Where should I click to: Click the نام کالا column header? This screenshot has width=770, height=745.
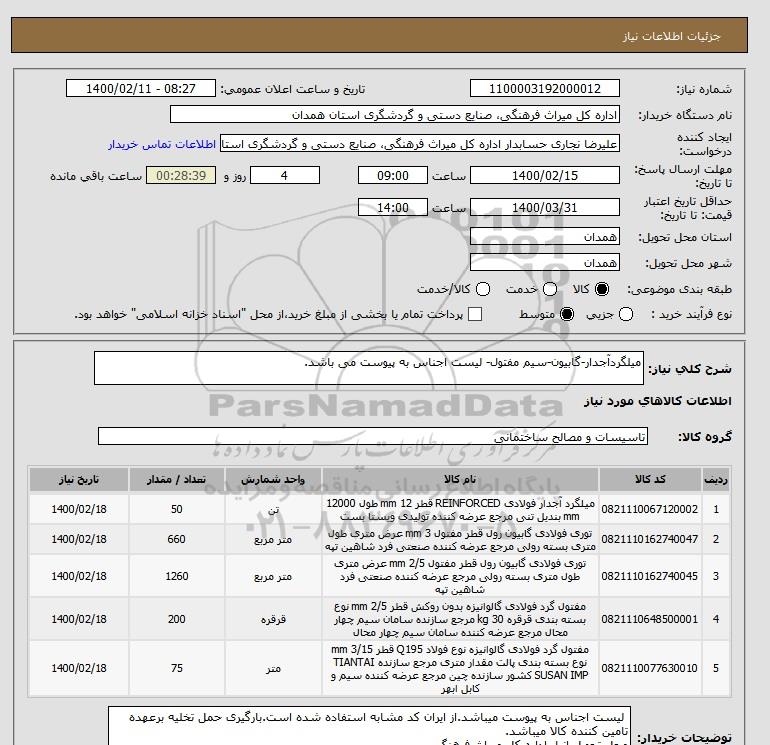pos(460,479)
